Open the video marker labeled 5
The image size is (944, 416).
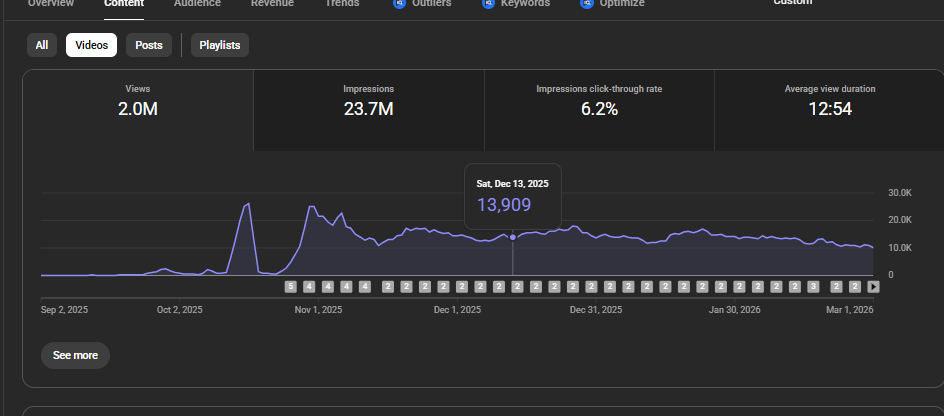tap(291, 286)
